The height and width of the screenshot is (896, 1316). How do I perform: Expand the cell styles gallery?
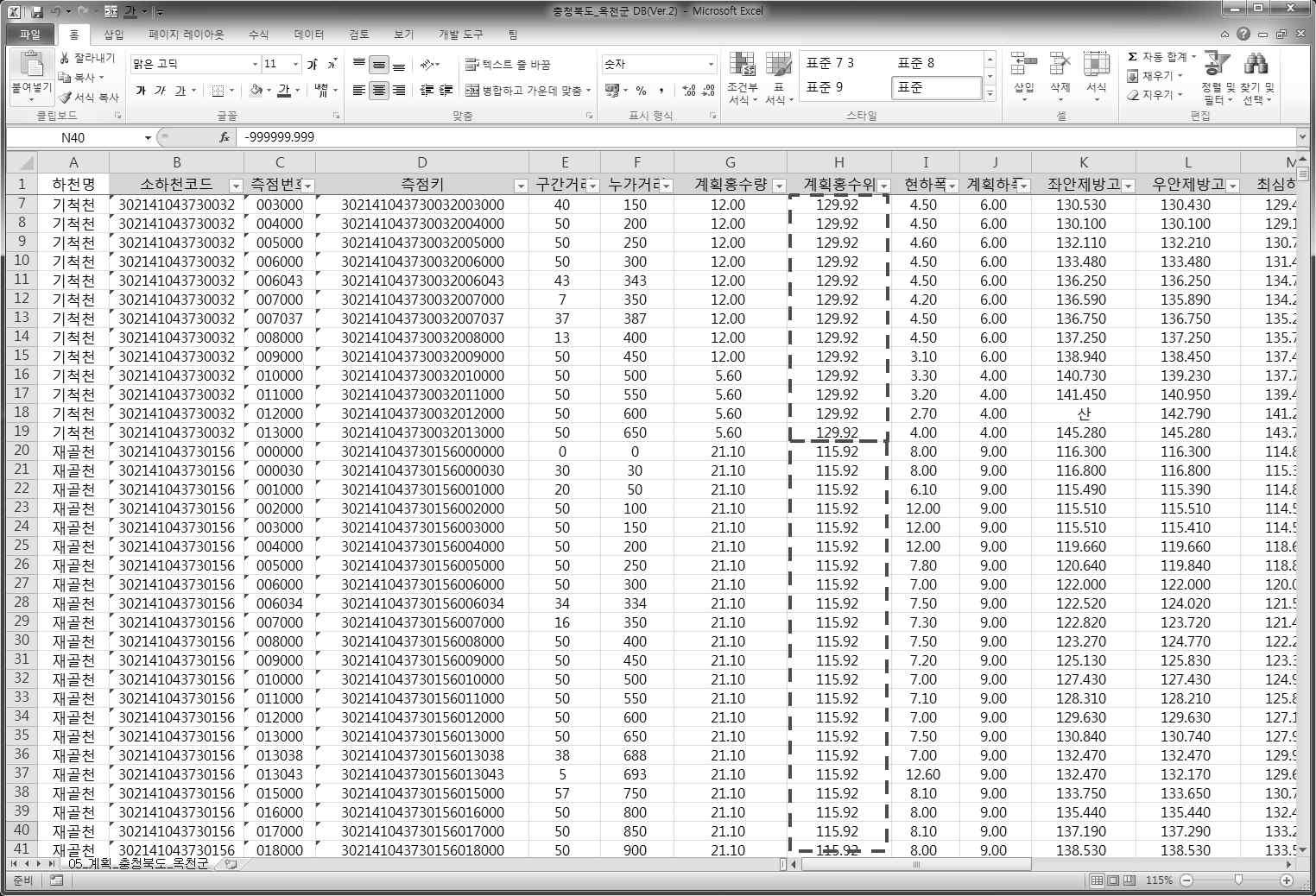(x=990, y=94)
